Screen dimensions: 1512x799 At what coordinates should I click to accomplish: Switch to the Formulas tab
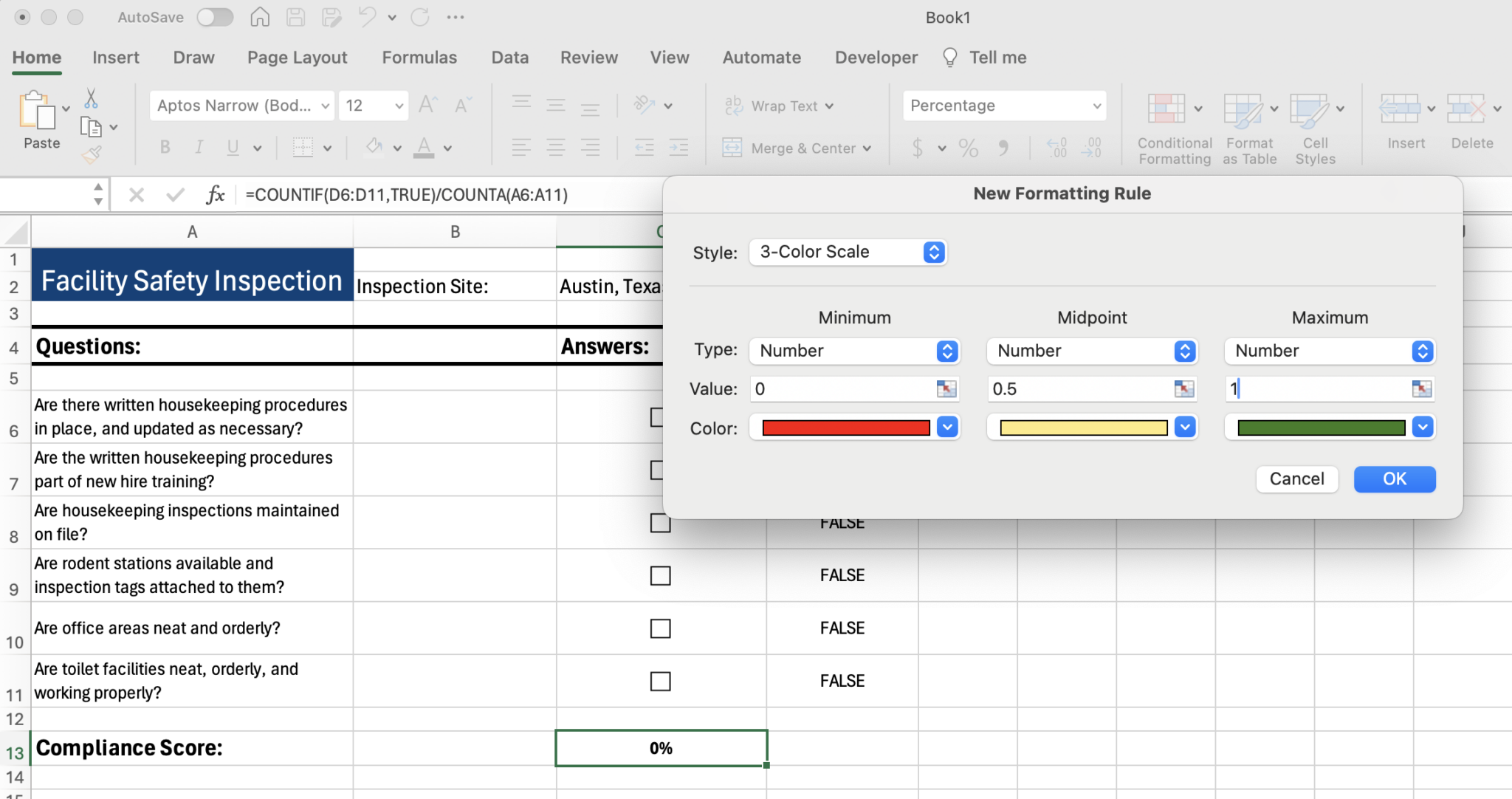[419, 57]
